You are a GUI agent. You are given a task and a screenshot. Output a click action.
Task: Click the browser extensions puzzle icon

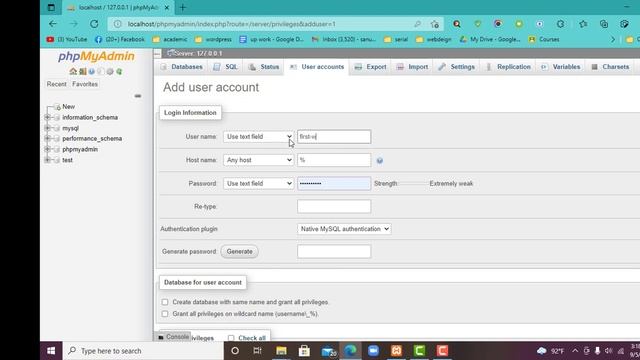click(560, 24)
